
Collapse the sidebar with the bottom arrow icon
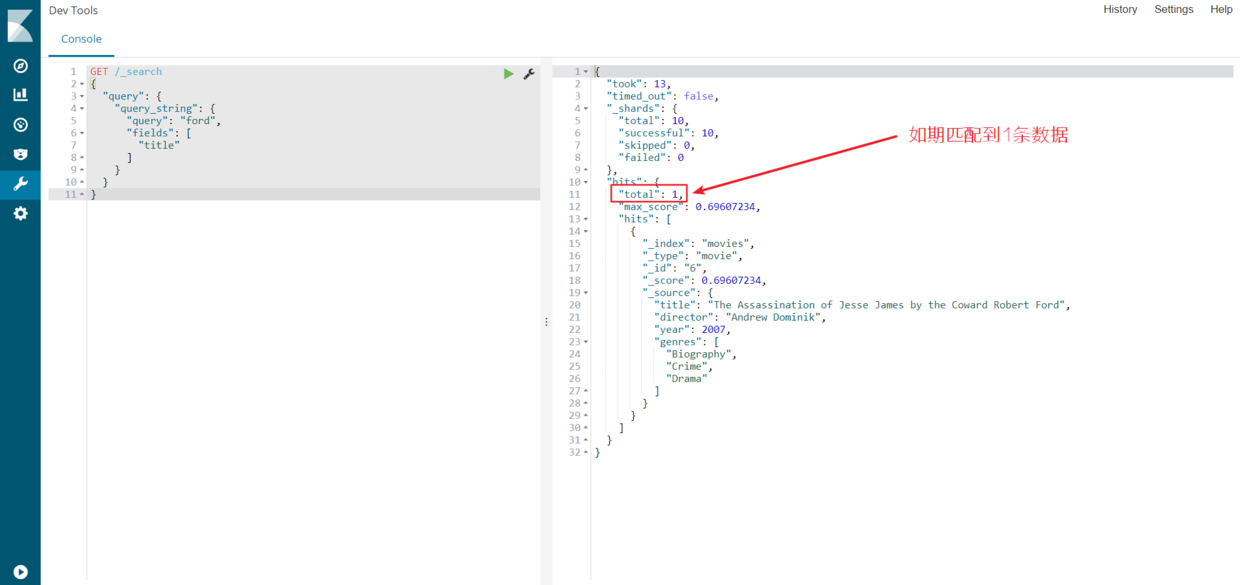click(20, 573)
